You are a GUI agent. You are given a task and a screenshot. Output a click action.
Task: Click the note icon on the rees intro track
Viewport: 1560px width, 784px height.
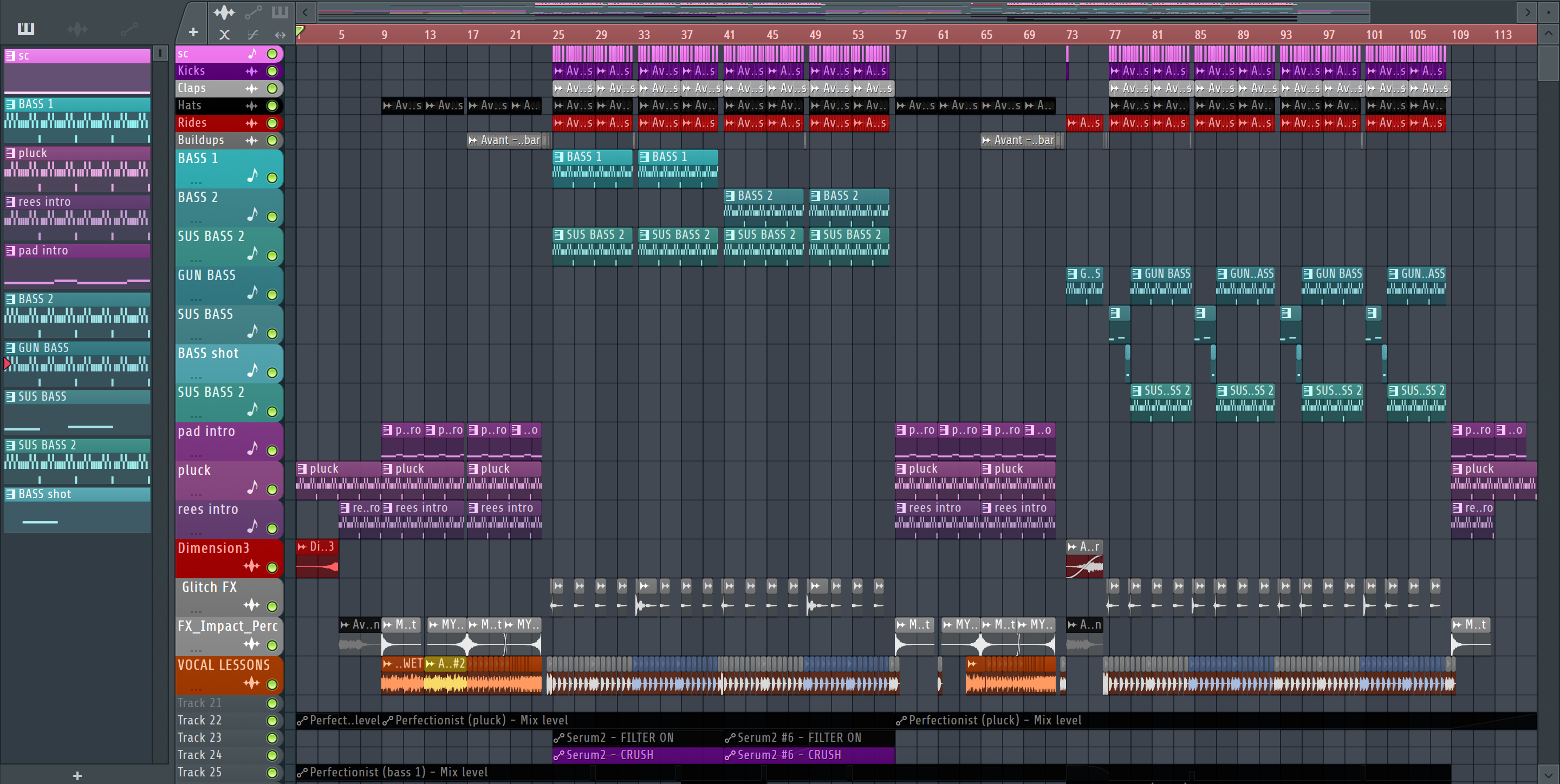[252, 526]
